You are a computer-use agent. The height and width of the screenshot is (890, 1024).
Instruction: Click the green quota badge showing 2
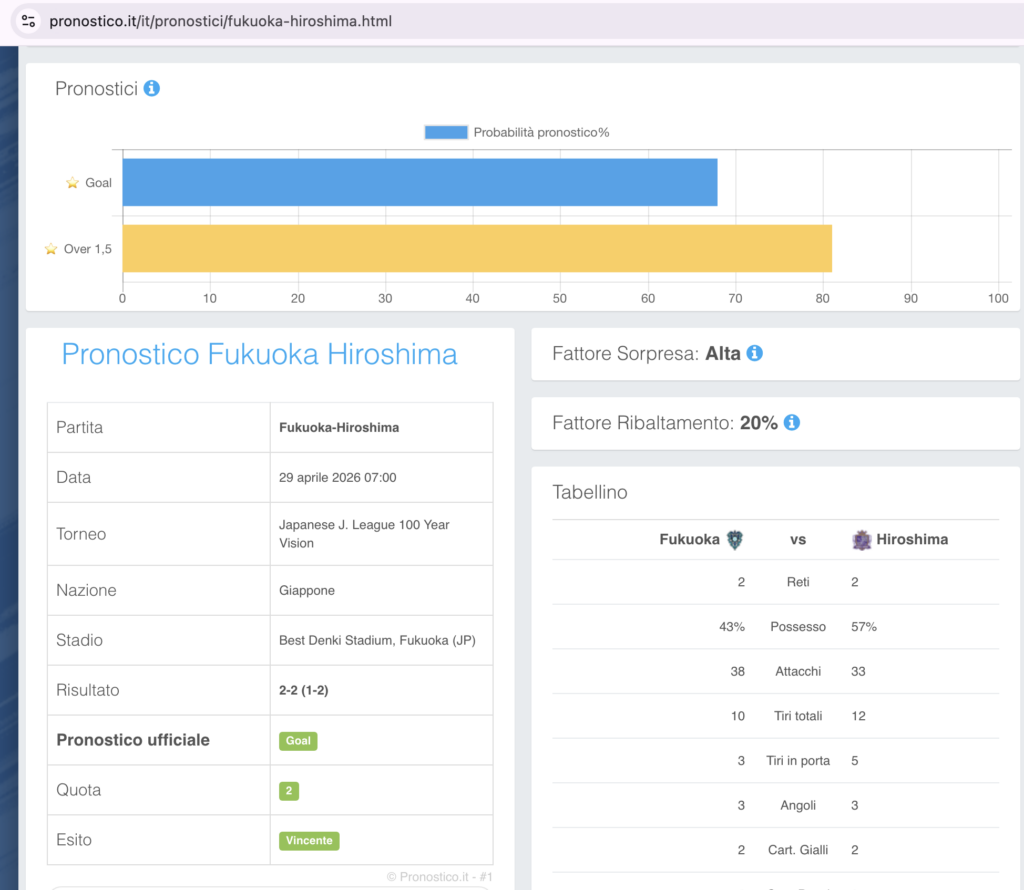coord(288,791)
